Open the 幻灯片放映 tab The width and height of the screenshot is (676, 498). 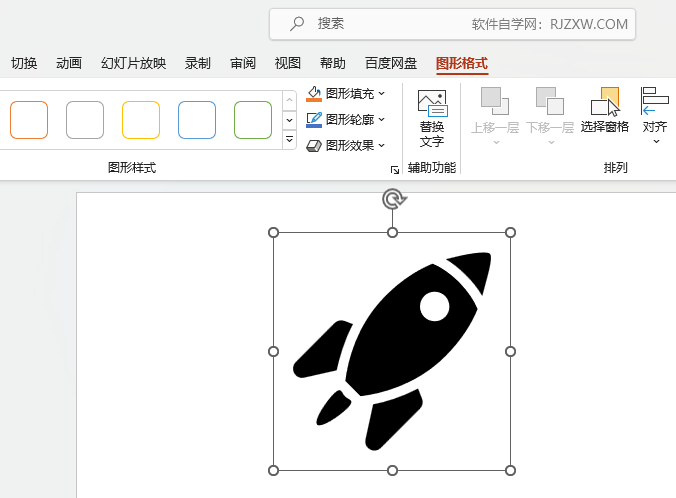pyautogui.click(x=133, y=63)
